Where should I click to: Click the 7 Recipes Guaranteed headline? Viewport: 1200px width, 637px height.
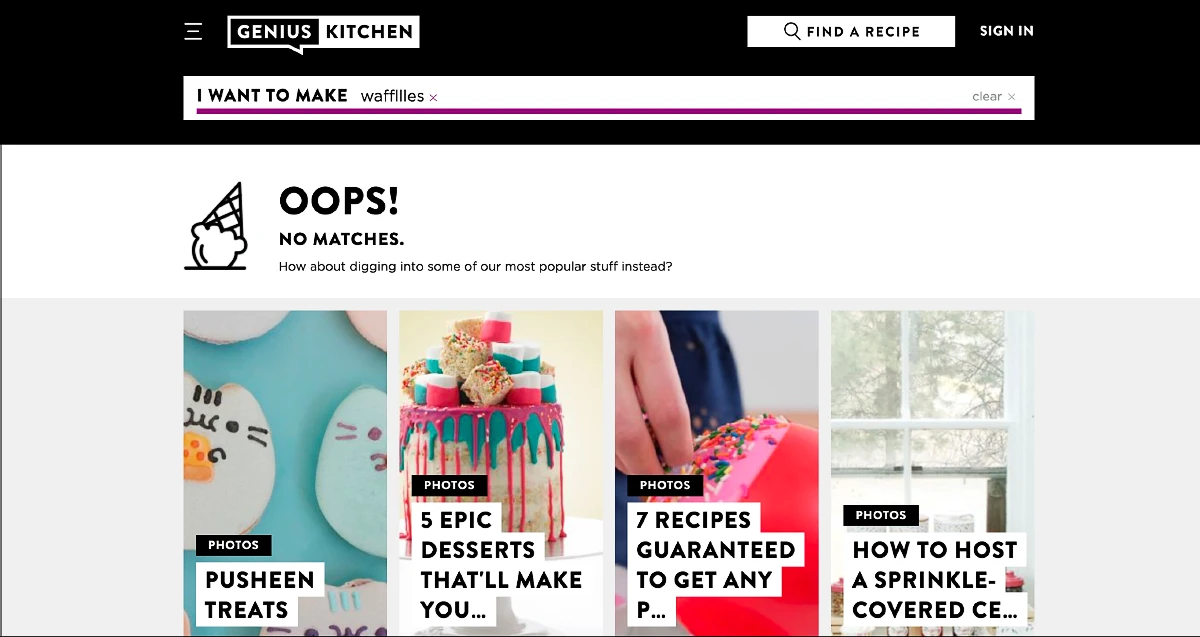(x=717, y=565)
